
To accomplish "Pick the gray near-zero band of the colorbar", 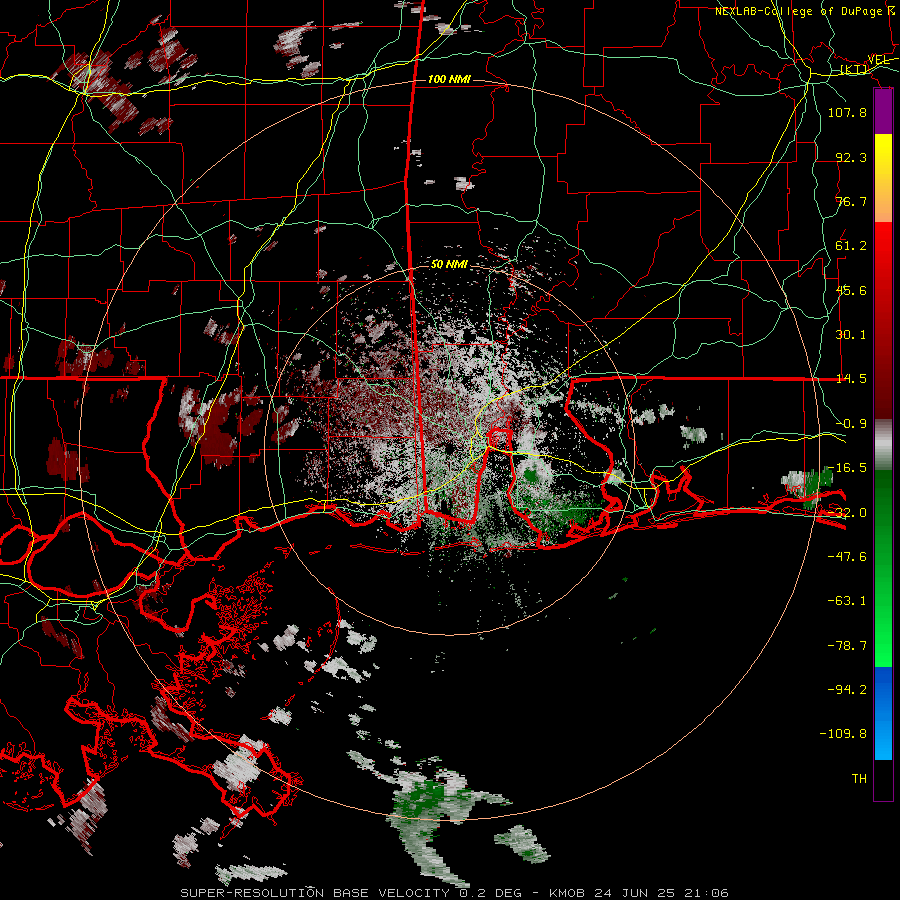I will (x=883, y=444).
